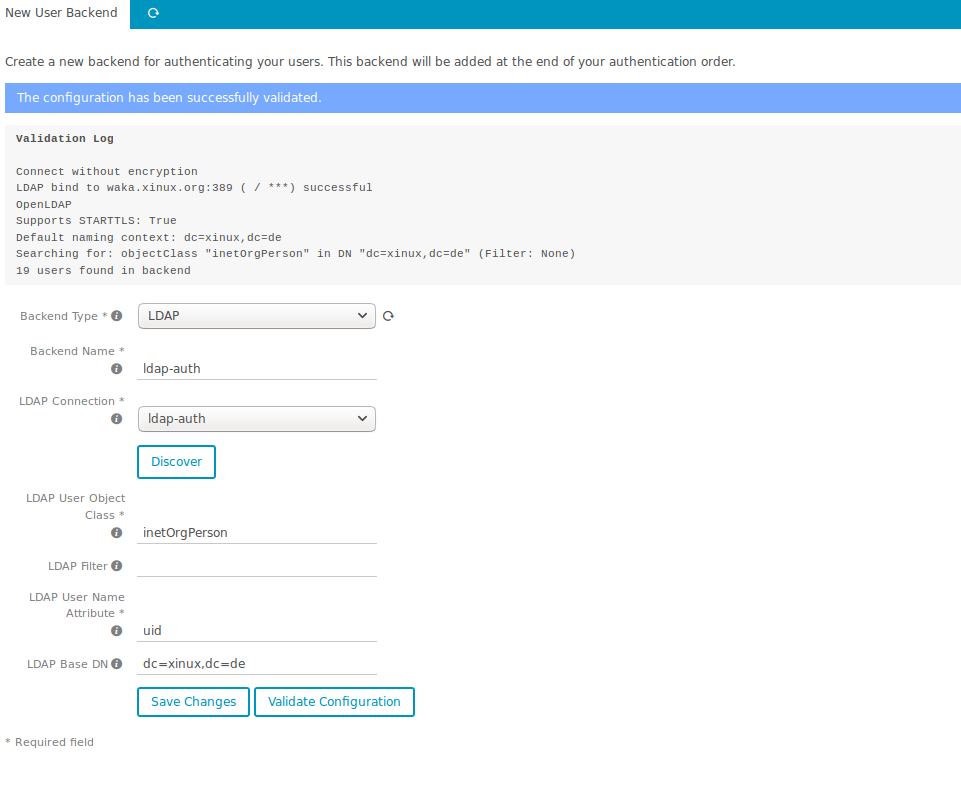This screenshot has height=811, width=961.
Task: Show the Backend Name info tooltip icon
Action: point(117,369)
